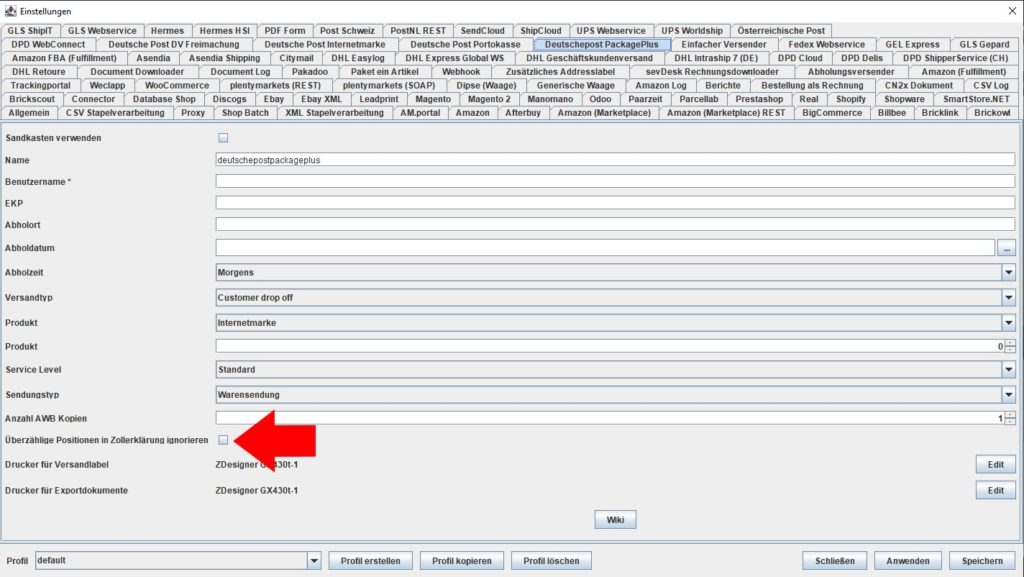This screenshot has height=577, width=1024.
Task: Open the Amazon (Marketplace) REST tab
Action: pyautogui.click(x=726, y=113)
